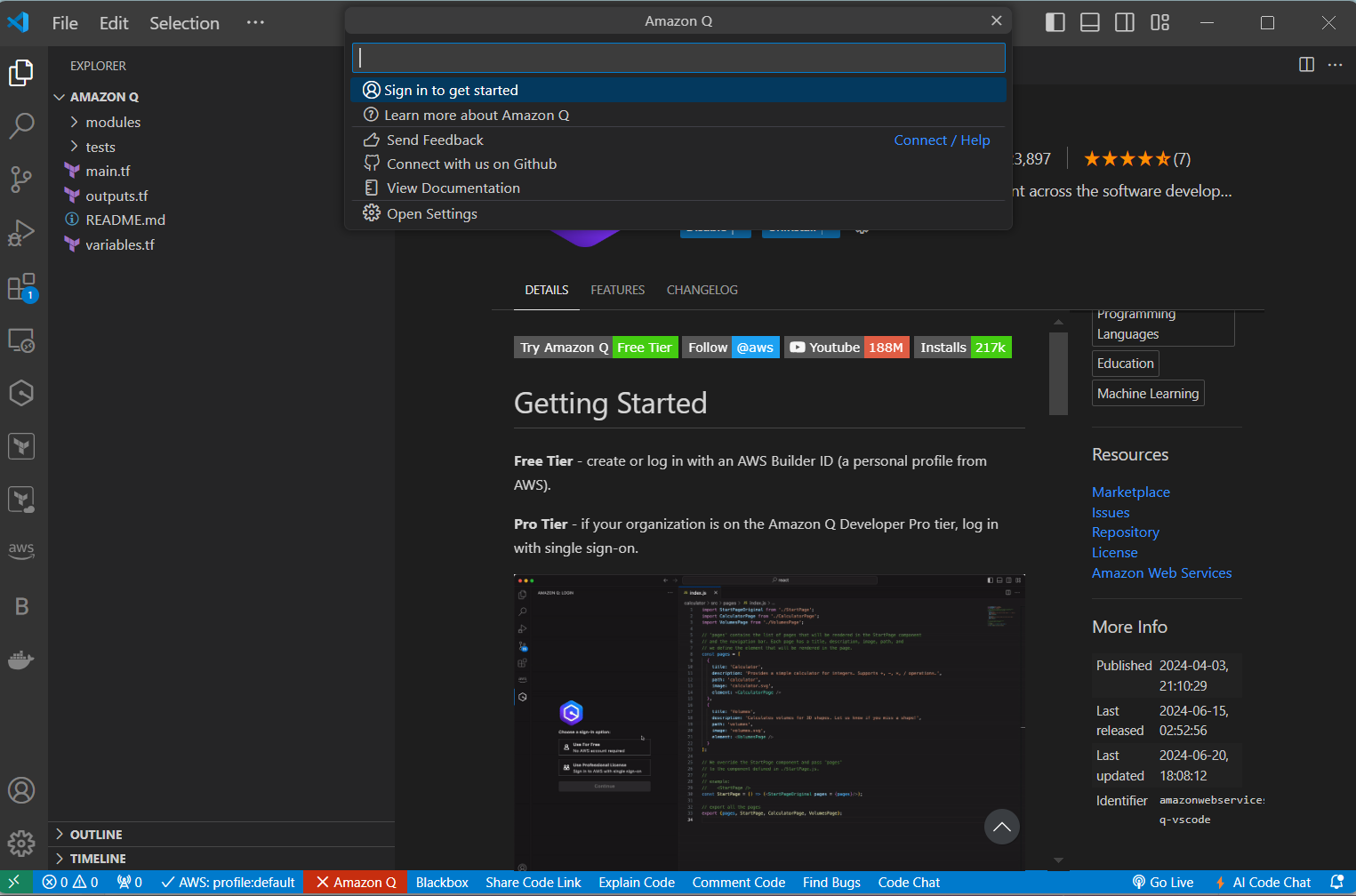Expand the modules folder
This screenshot has width=1356, height=896.
(113, 122)
